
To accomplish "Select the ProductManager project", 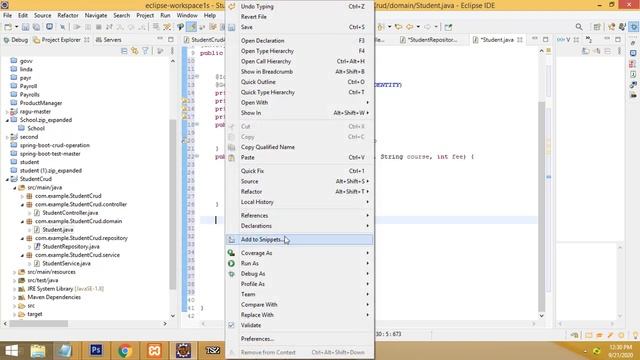I will click(x=41, y=103).
